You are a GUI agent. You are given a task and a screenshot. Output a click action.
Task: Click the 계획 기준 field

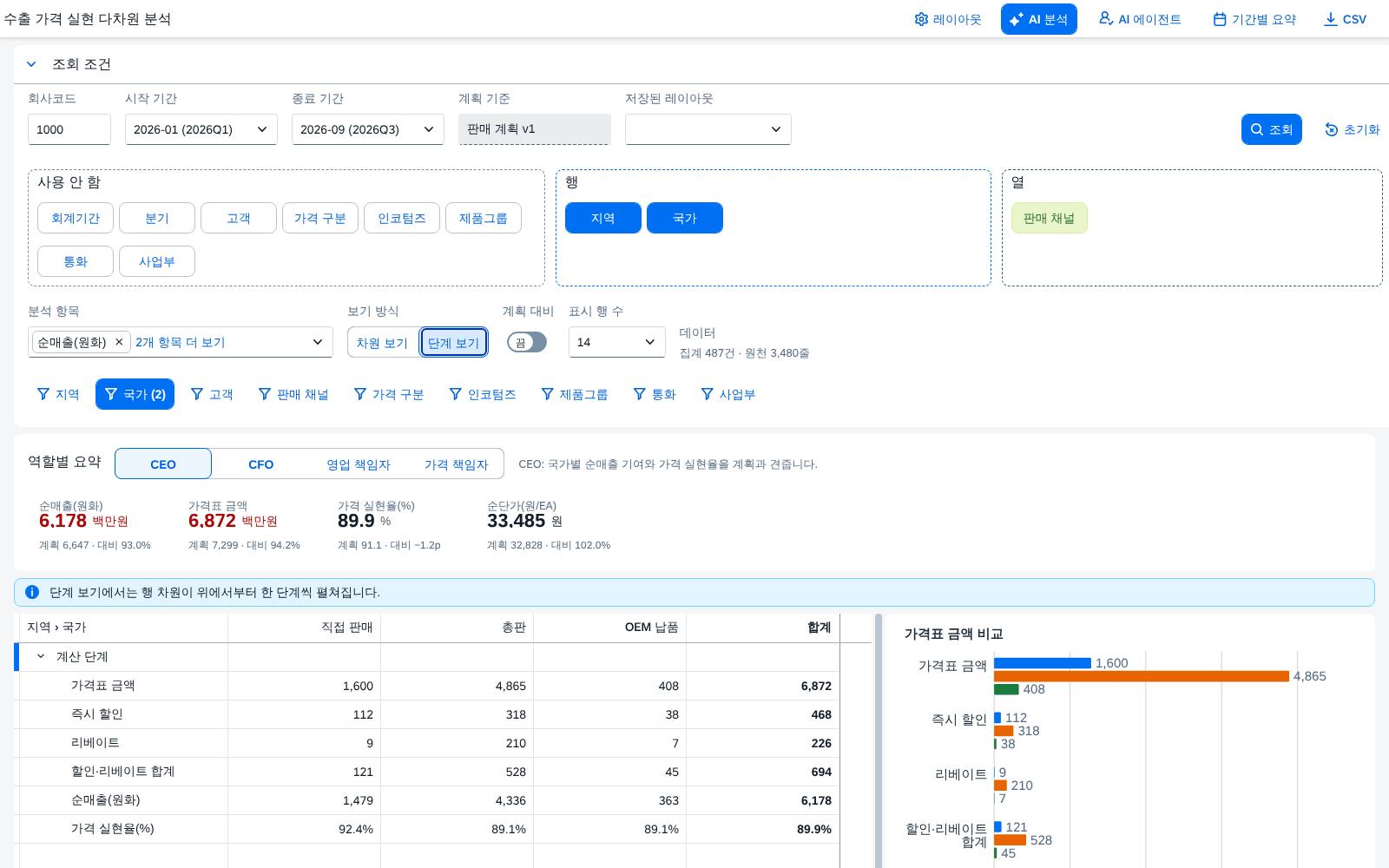[x=535, y=129]
